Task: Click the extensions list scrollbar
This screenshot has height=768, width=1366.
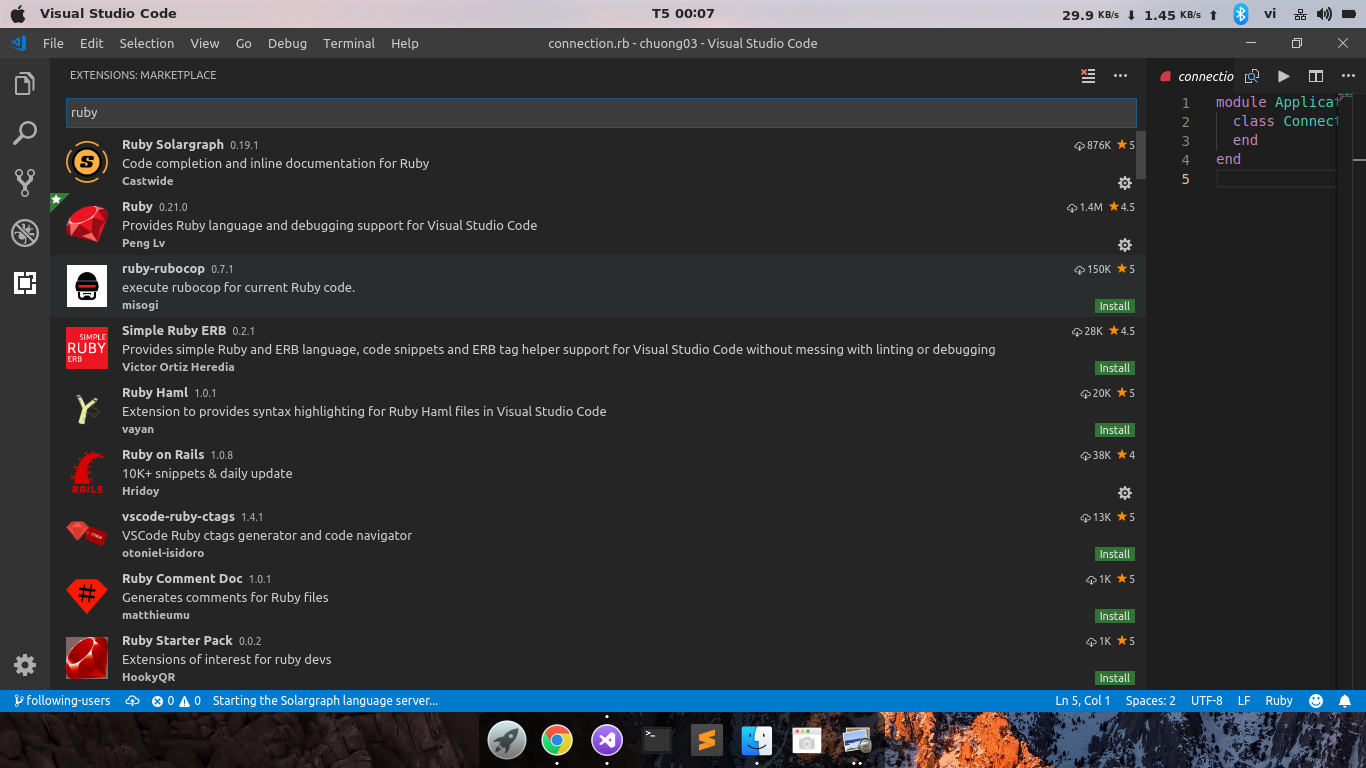Action: (x=1141, y=155)
